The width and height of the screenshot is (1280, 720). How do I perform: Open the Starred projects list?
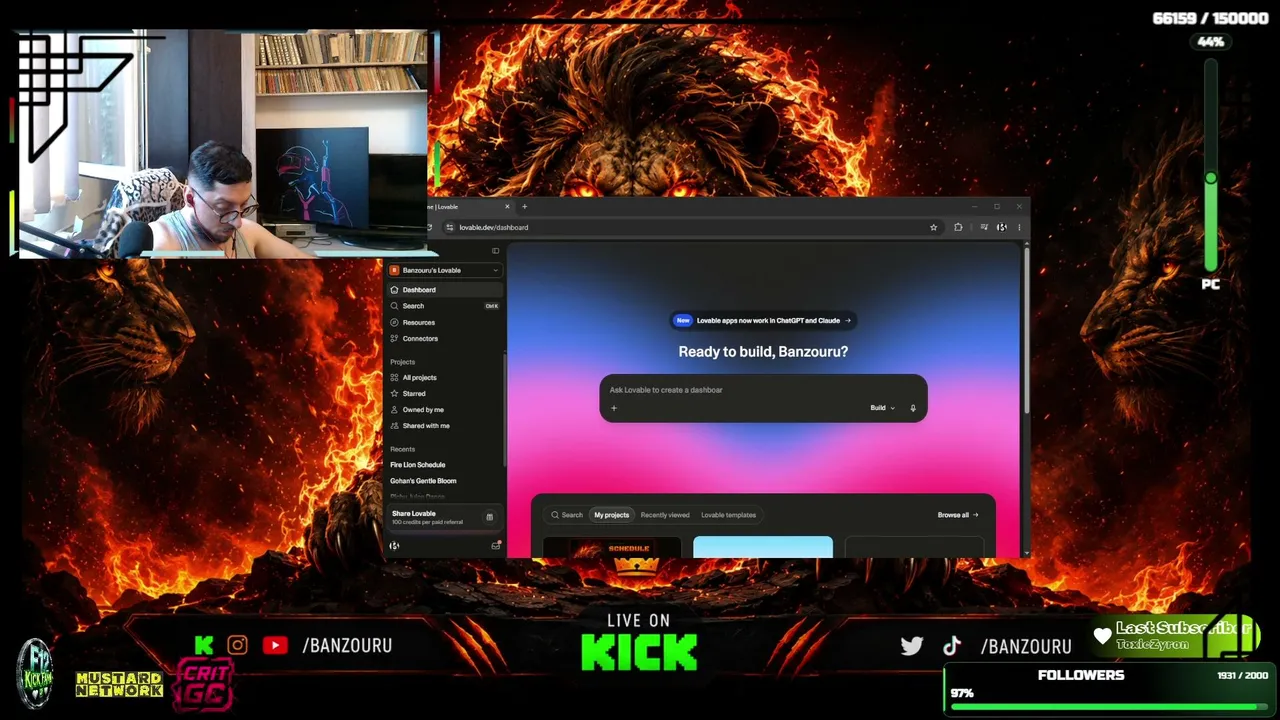pyautogui.click(x=444, y=394)
